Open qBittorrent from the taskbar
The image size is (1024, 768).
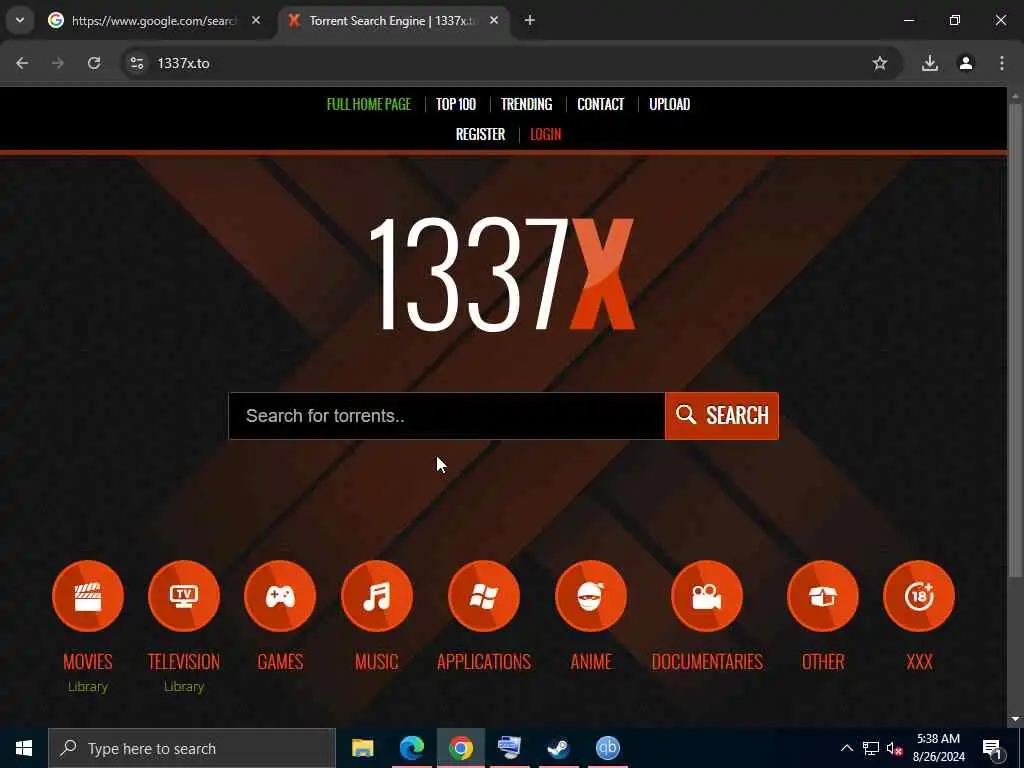tap(607, 748)
